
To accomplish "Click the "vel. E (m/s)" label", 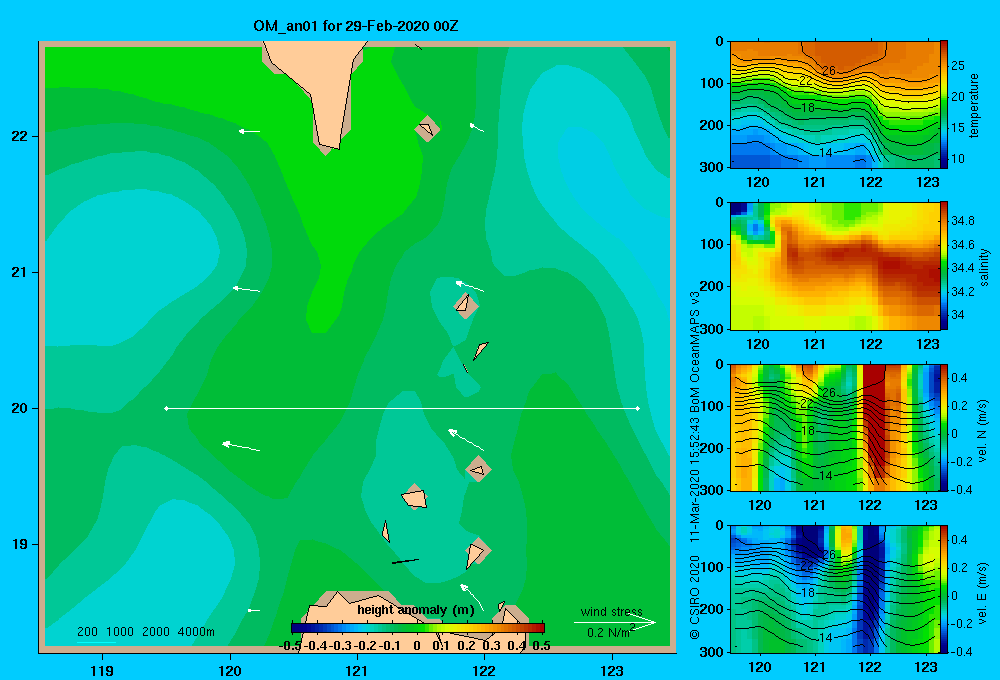I will click(983, 591).
